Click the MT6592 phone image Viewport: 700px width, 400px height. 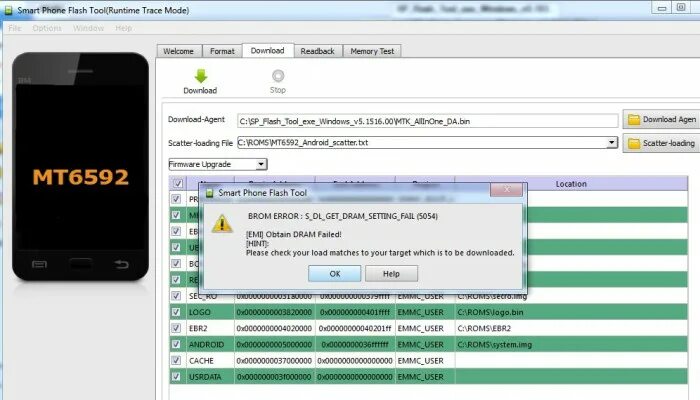coord(81,167)
